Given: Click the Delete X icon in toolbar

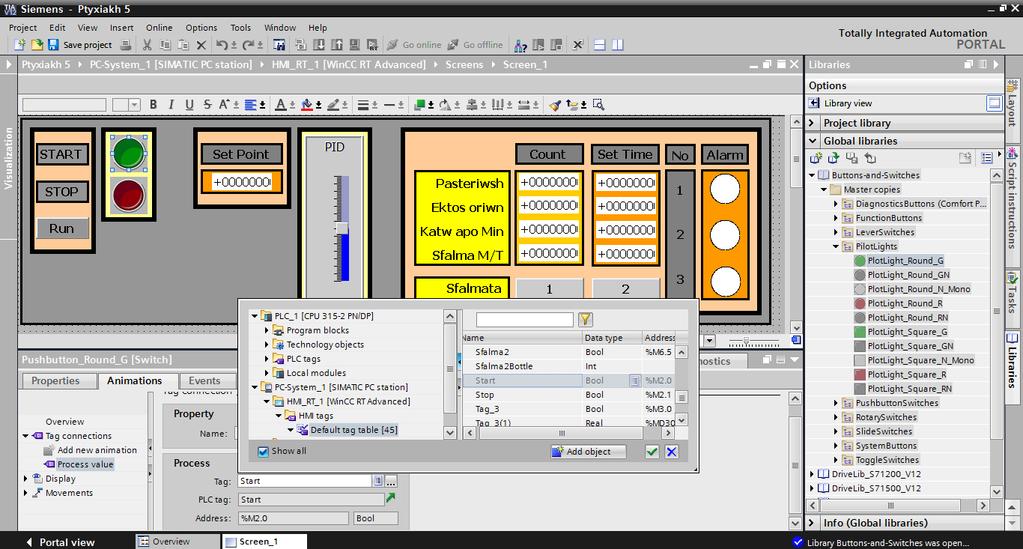Looking at the screenshot, I should 201,44.
